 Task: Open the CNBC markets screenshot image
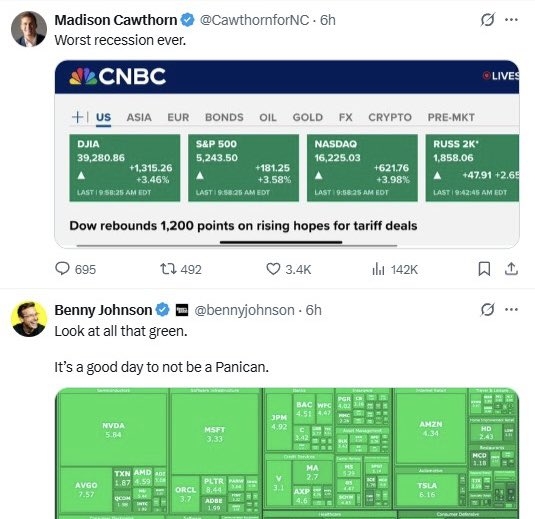pos(287,154)
